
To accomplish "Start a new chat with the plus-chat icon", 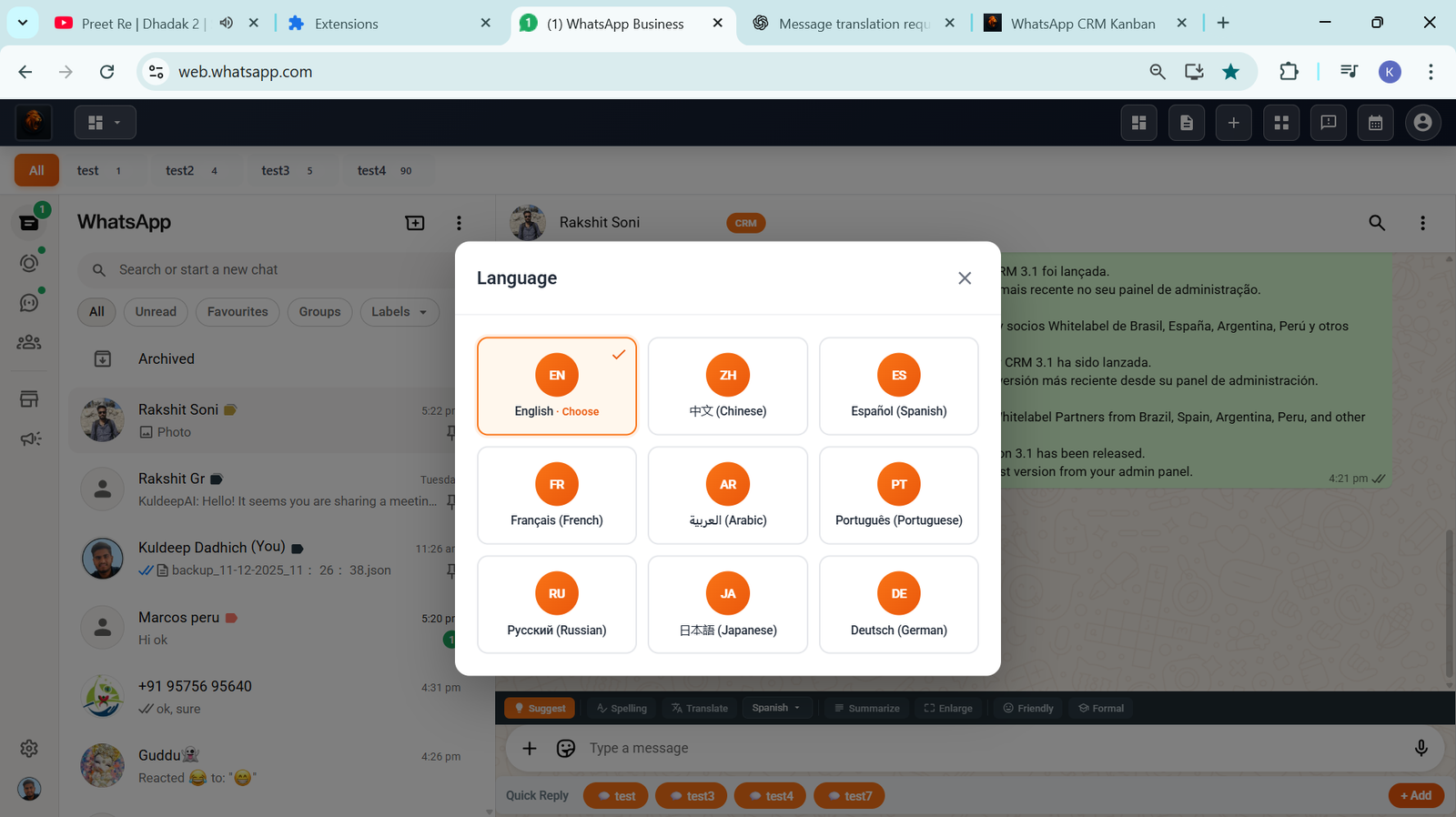I will [x=415, y=223].
